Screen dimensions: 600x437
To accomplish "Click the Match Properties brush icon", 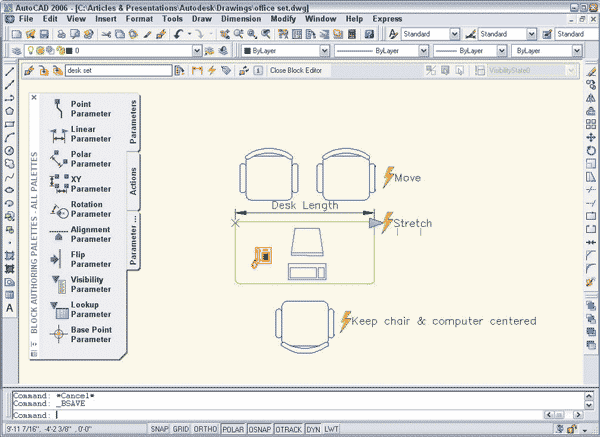I will click(147, 34).
